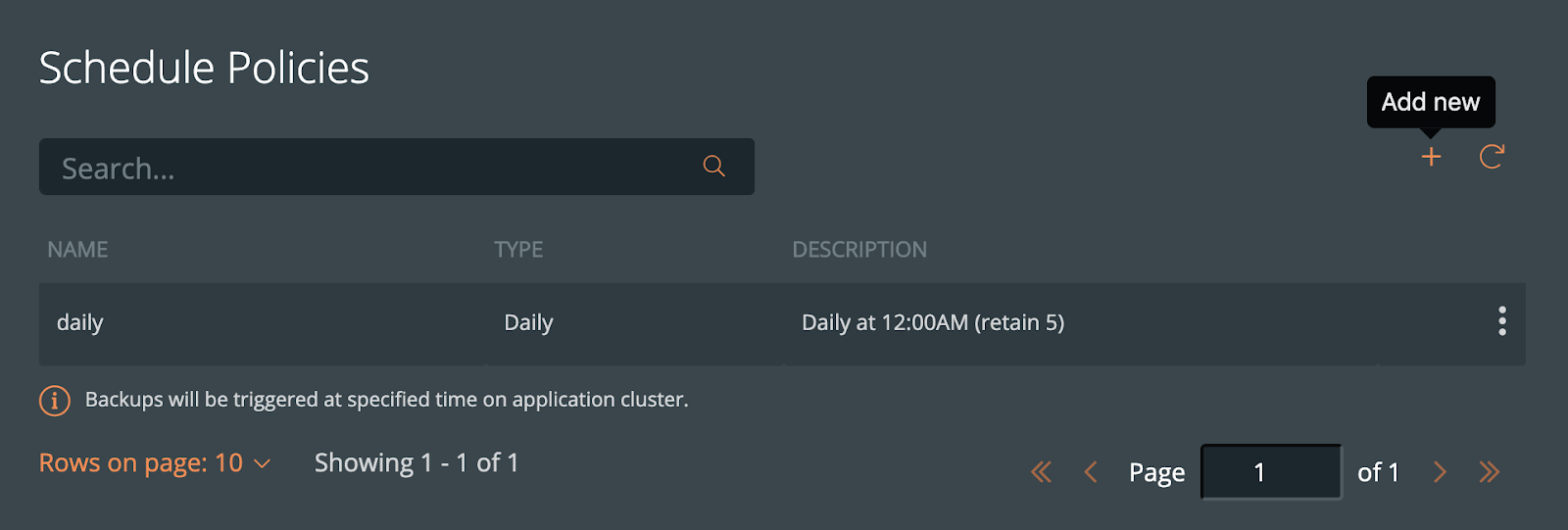The height and width of the screenshot is (530, 1568).
Task: Refresh the schedule policies list
Action: tap(1492, 157)
